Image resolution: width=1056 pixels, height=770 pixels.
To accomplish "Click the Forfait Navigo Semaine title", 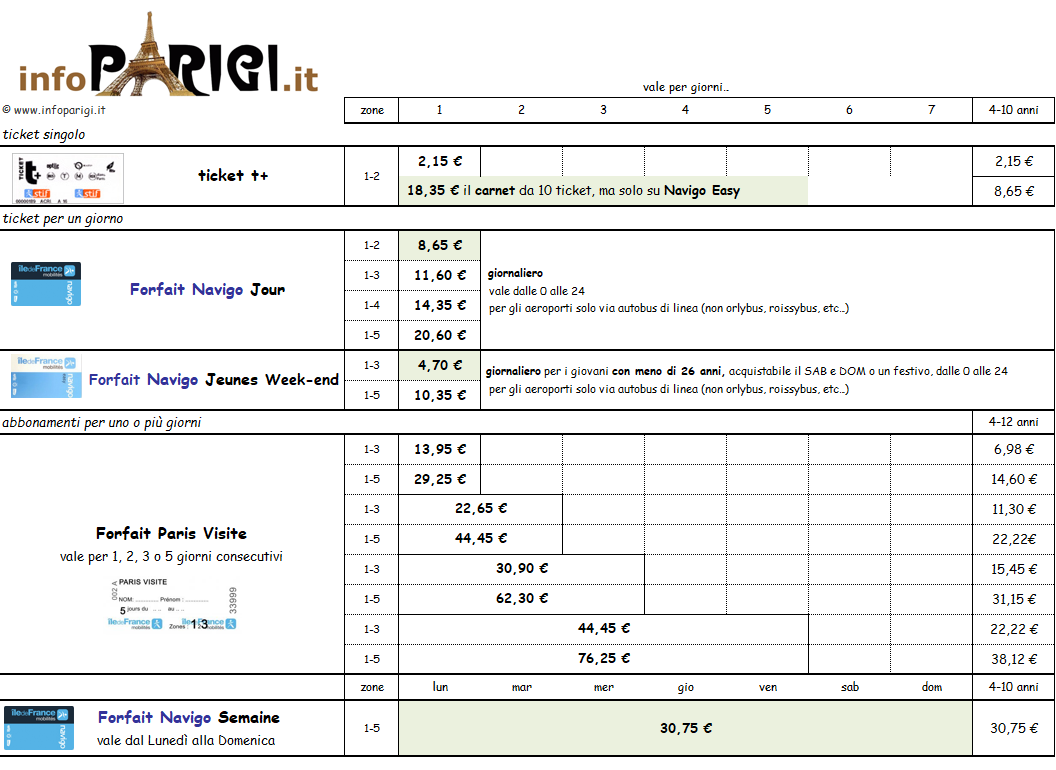I will click(x=188, y=717).
